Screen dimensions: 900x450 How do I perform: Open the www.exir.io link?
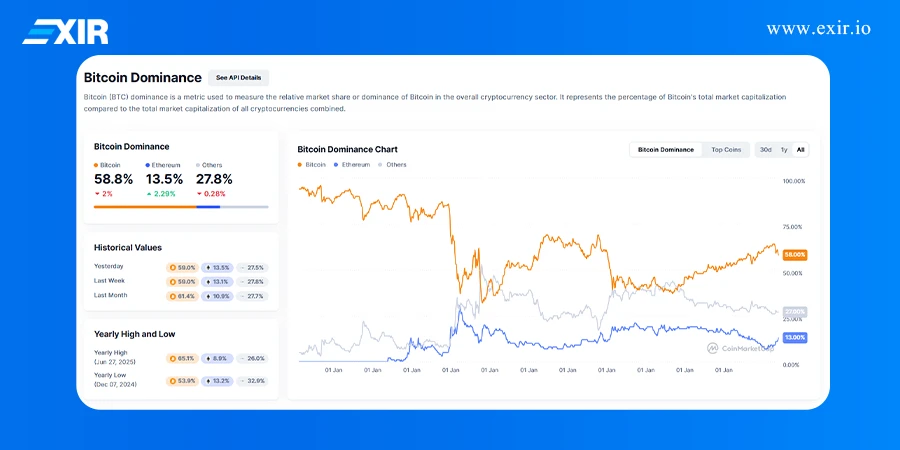(x=818, y=28)
